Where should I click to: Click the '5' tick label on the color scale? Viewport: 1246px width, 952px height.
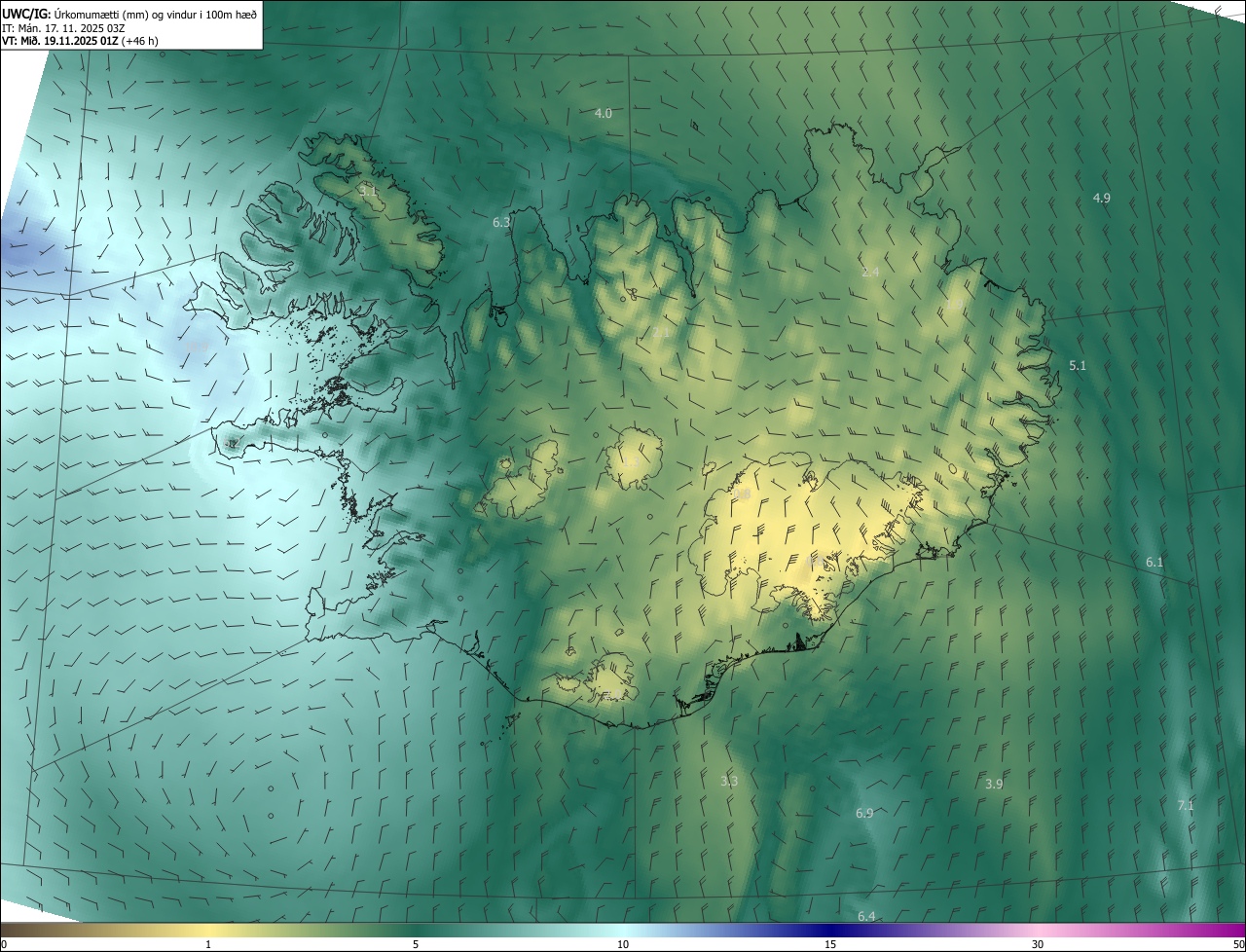tap(416, 944)
